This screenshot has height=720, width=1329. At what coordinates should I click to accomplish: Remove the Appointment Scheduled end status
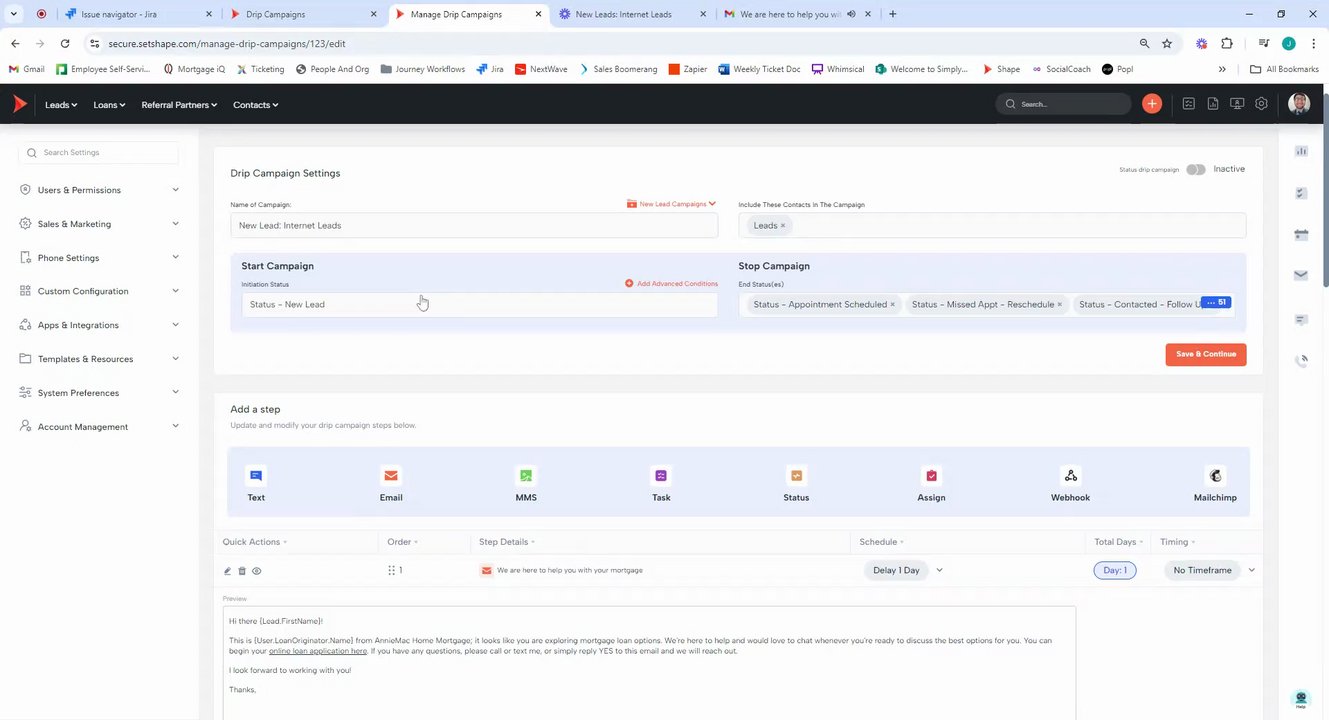(892, 304)
